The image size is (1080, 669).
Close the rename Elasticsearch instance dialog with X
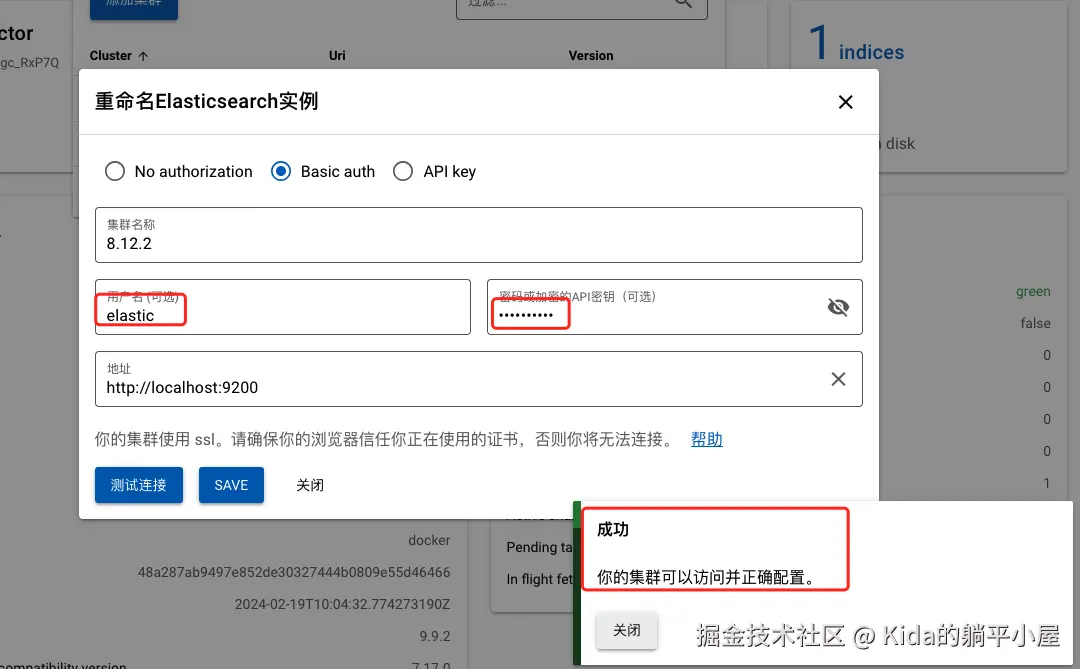[x=845, y=102]
